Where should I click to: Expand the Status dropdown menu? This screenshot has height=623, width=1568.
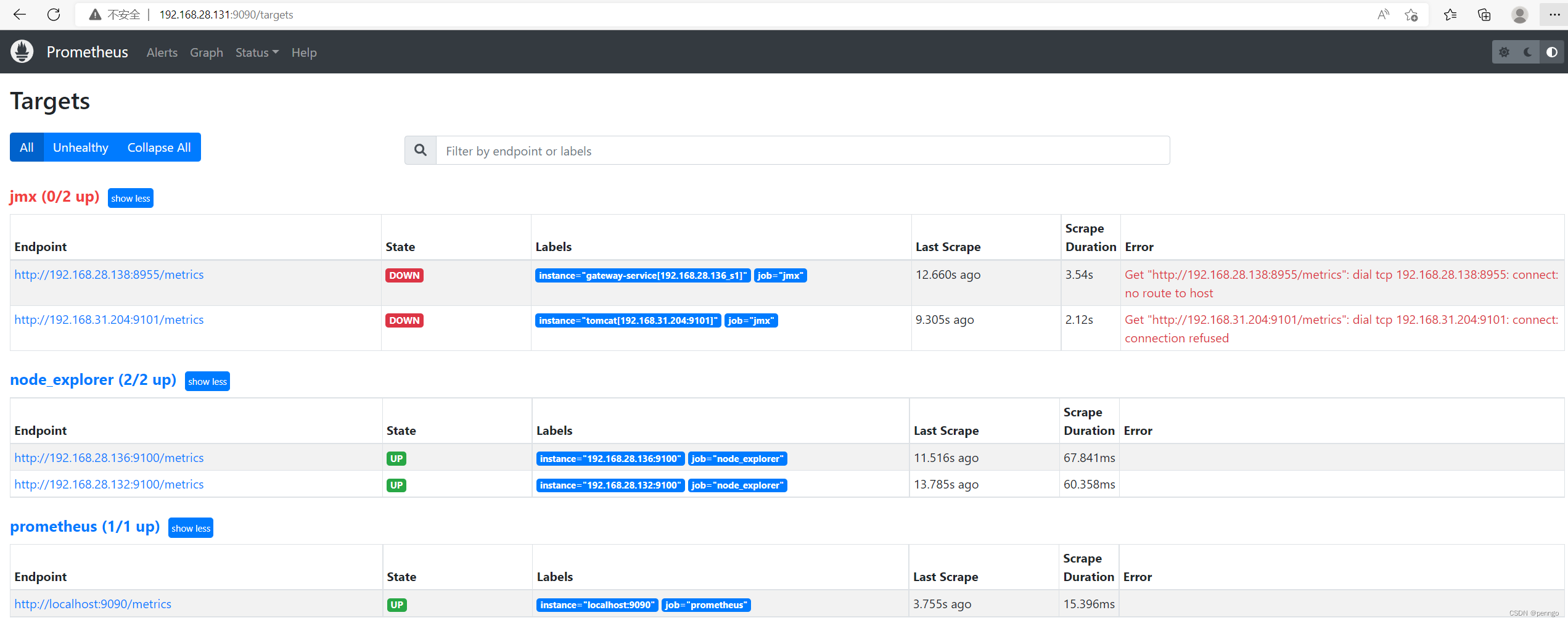257,53
